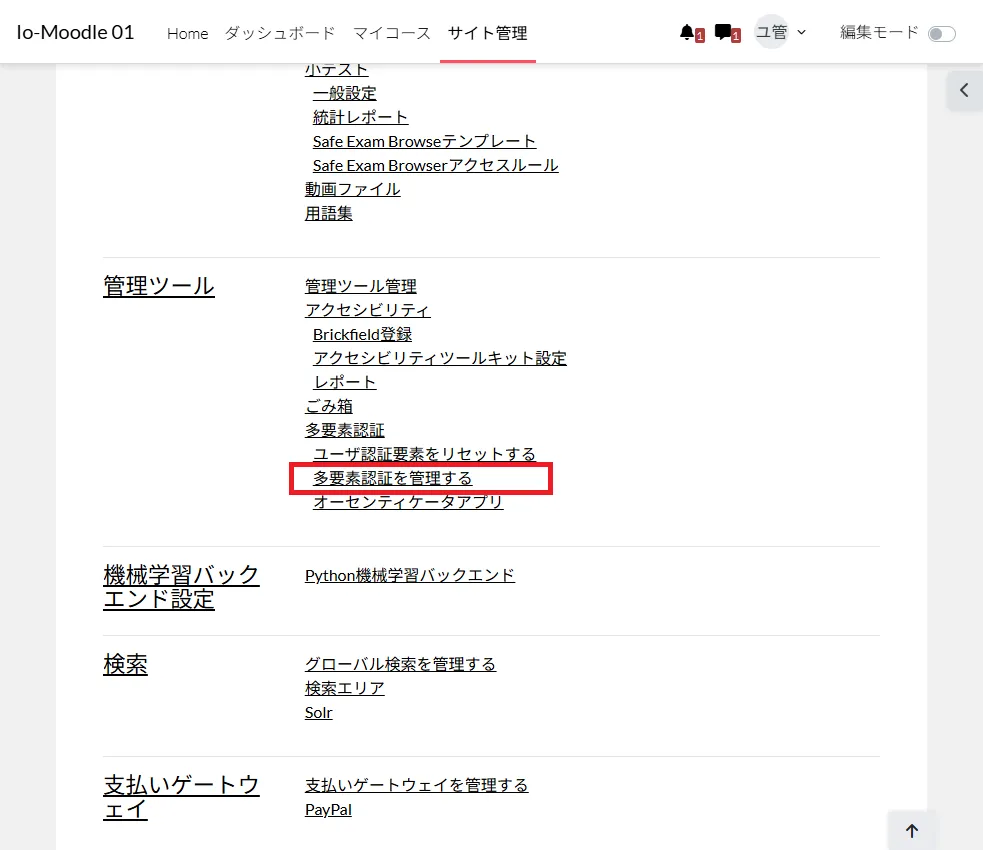Open グローバル検索を管理する link
983x850 pixels.
coord(401,664)
